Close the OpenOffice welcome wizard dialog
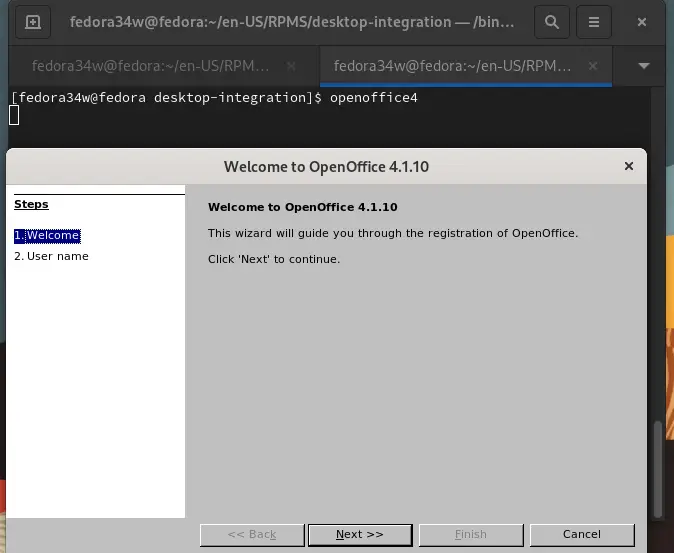Image resolution: width=674 pixels, height=553 pixels. click(628, 166)
